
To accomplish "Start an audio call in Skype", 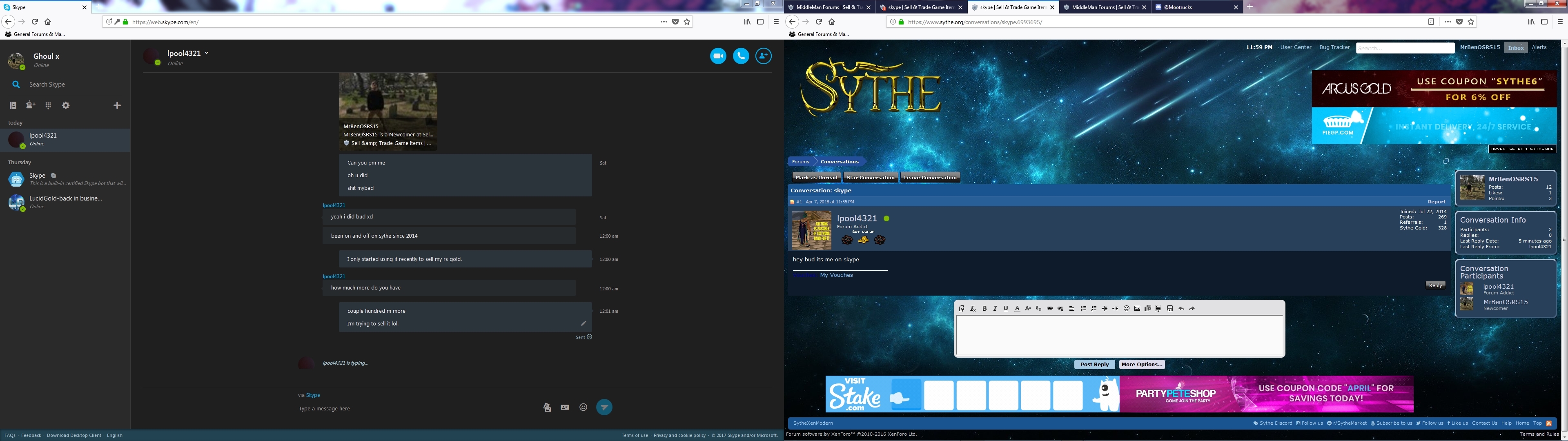I will [741, 56].
